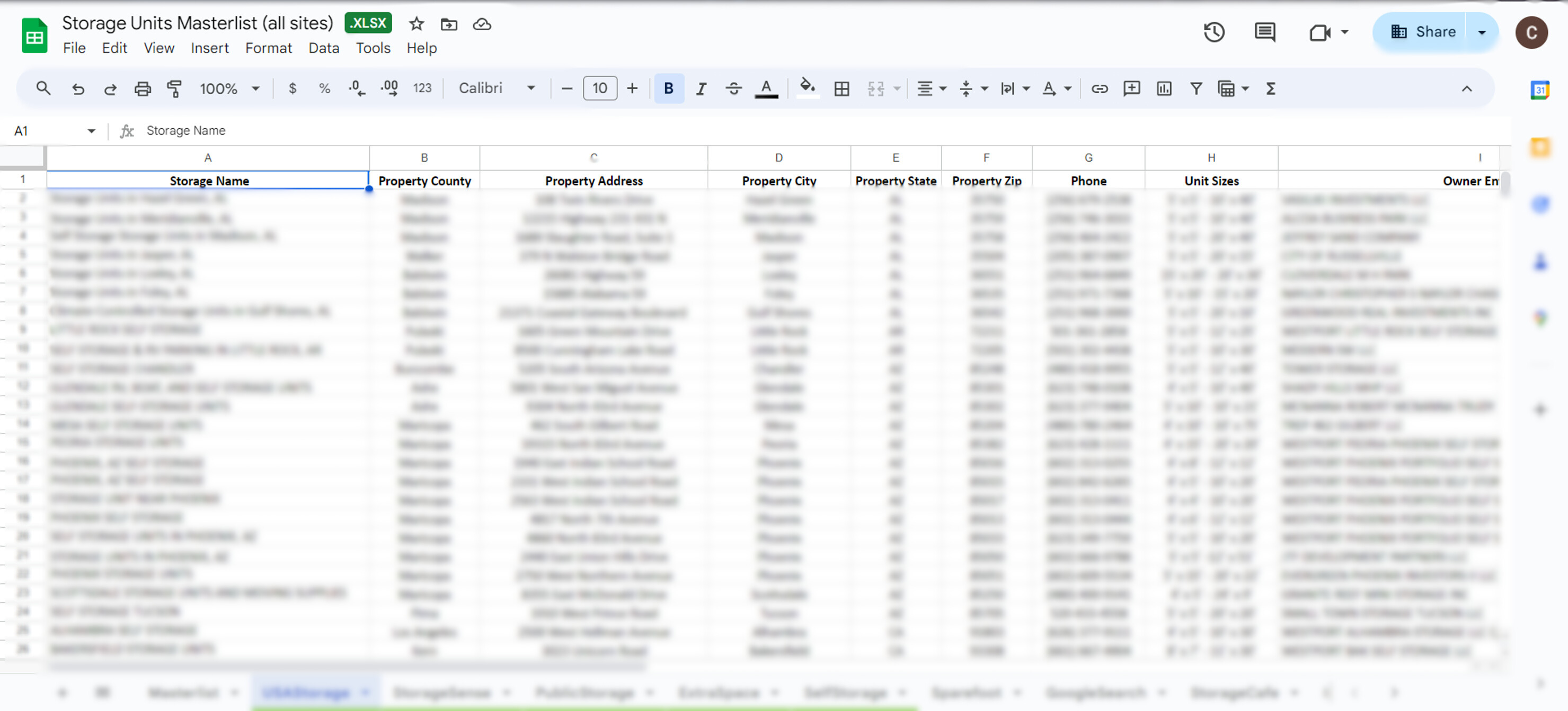Click the insert chart icon
Screen dimensions: 1568x711
coord(1163,89)
